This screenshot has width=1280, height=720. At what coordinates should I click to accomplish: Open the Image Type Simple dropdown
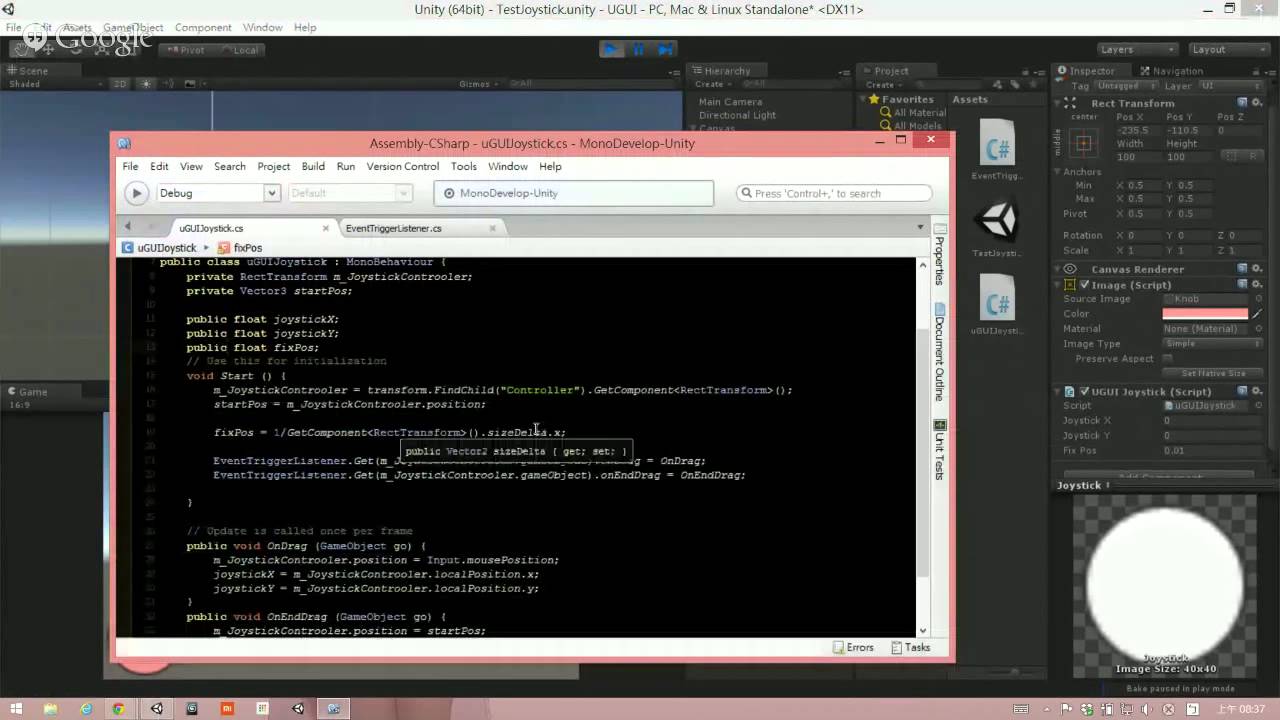pyautogui.click(x=1213, y=343)
